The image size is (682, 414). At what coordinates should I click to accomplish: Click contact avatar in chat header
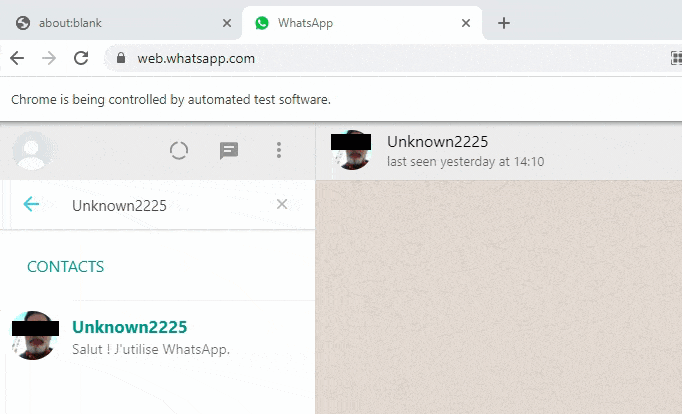[352, 150]
